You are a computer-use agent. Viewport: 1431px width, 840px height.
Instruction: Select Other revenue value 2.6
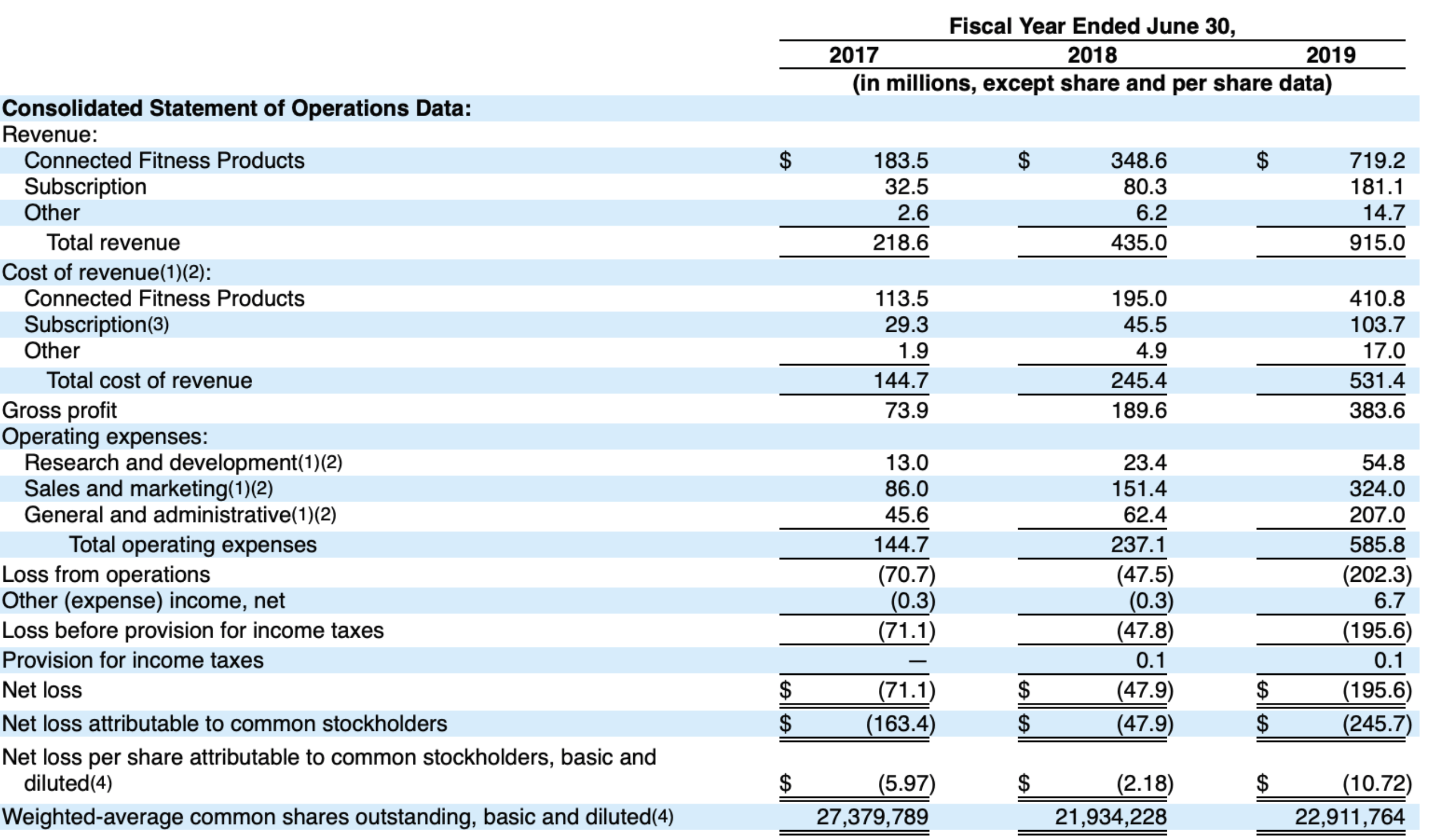coord(912,213)
